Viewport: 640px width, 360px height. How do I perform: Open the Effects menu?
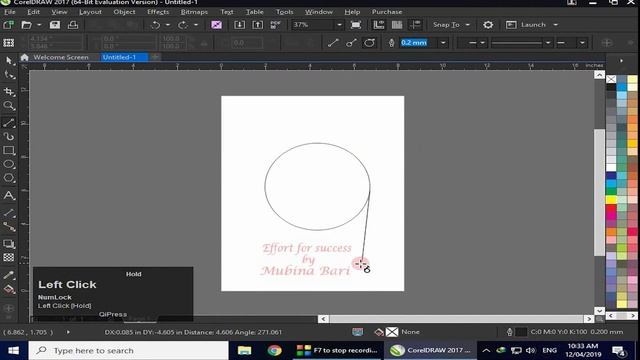[158, 12]
